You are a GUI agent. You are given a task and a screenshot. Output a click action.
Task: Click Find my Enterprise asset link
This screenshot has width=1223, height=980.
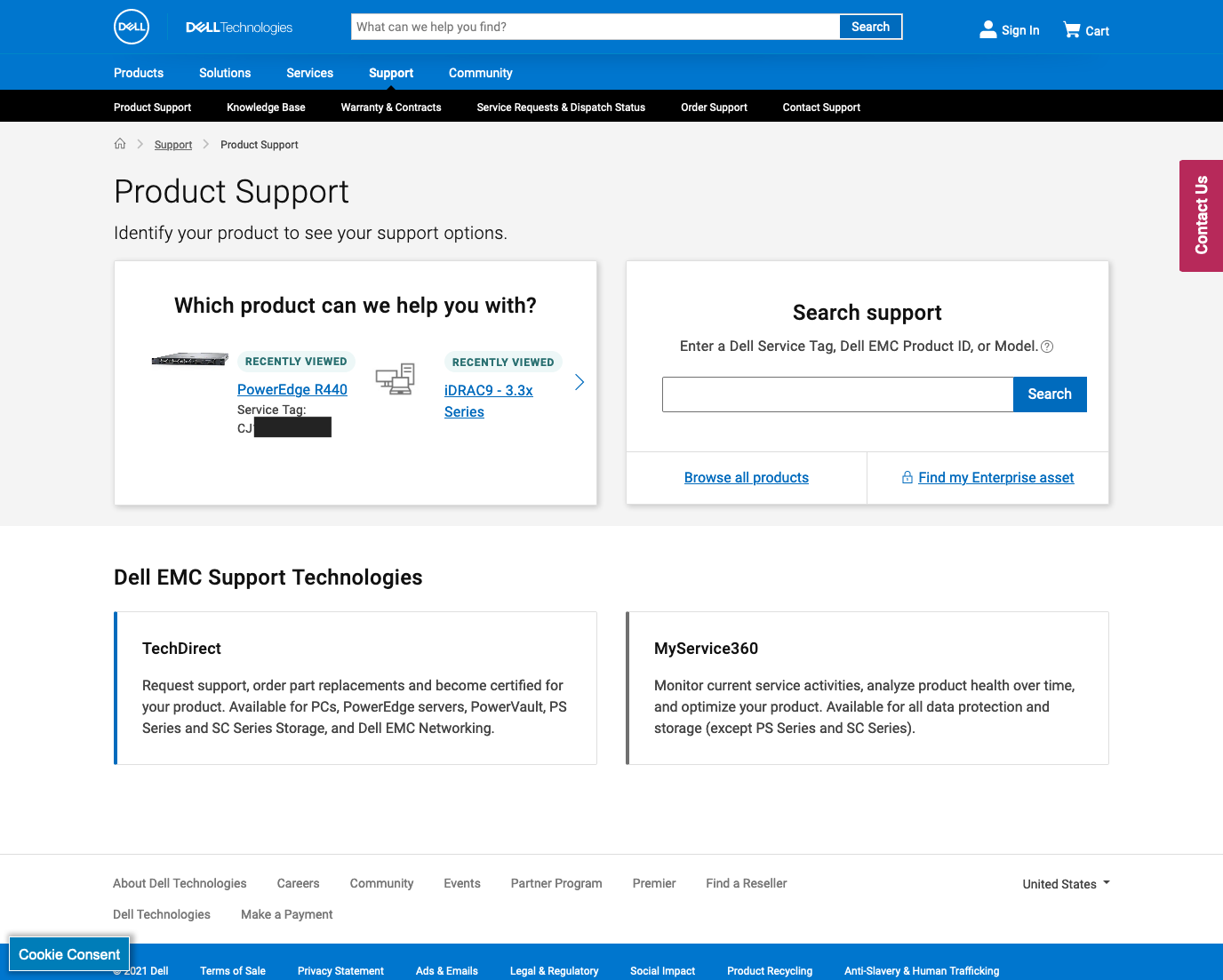click(x=996, y=477)
